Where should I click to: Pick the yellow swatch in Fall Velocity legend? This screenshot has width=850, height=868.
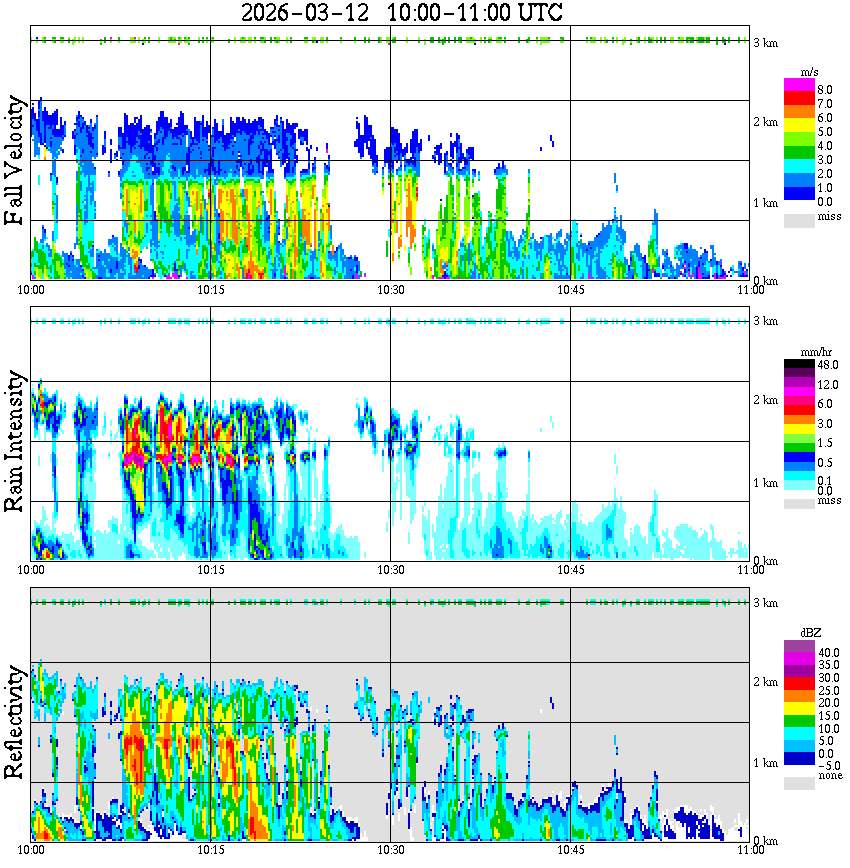pyautogui.click(x=799, y=126)
